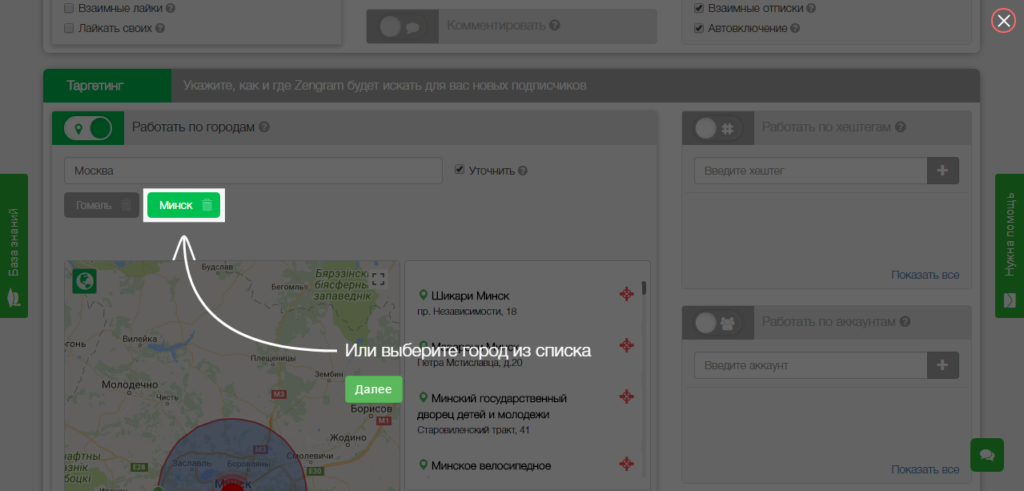Click the globe icon on the map
Screen dimensions: 1024x491
pos(85,281)
